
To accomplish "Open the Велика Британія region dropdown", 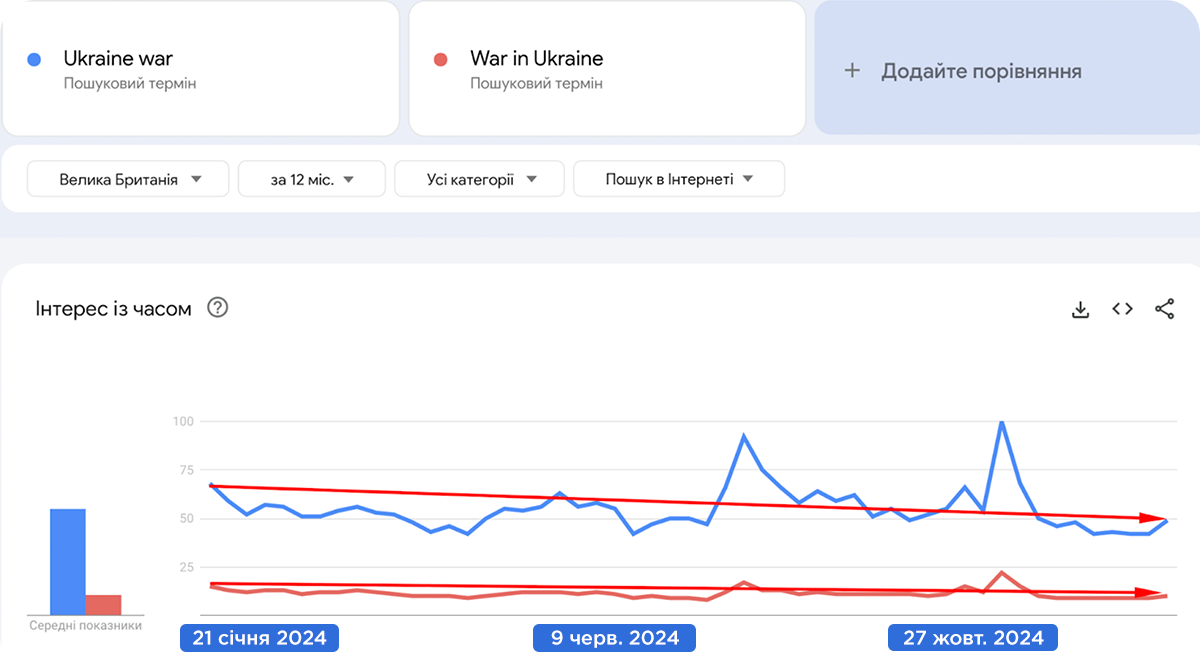I will 129,180.
